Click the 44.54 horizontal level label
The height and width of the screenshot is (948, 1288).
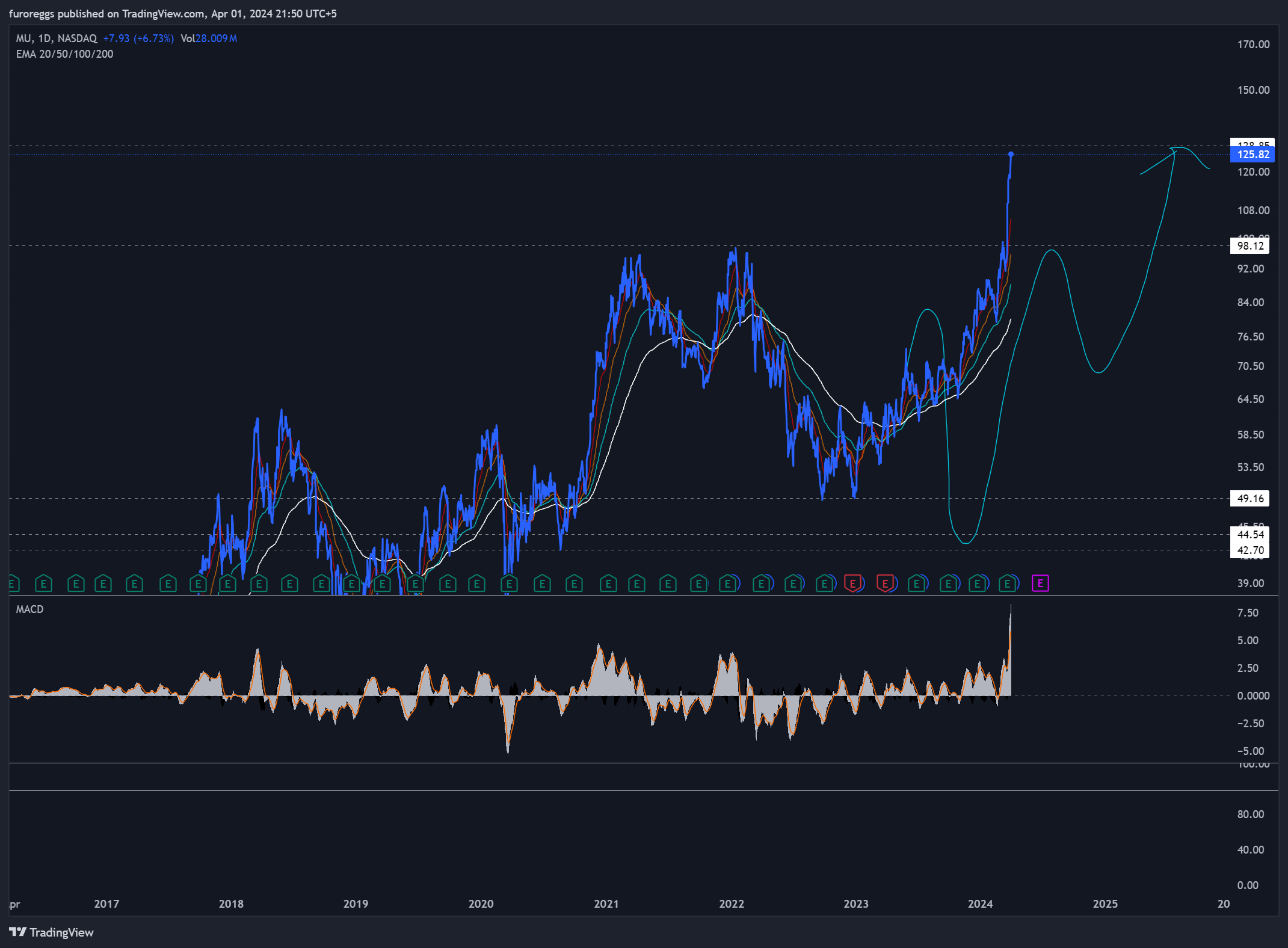tap(1250, 534)
